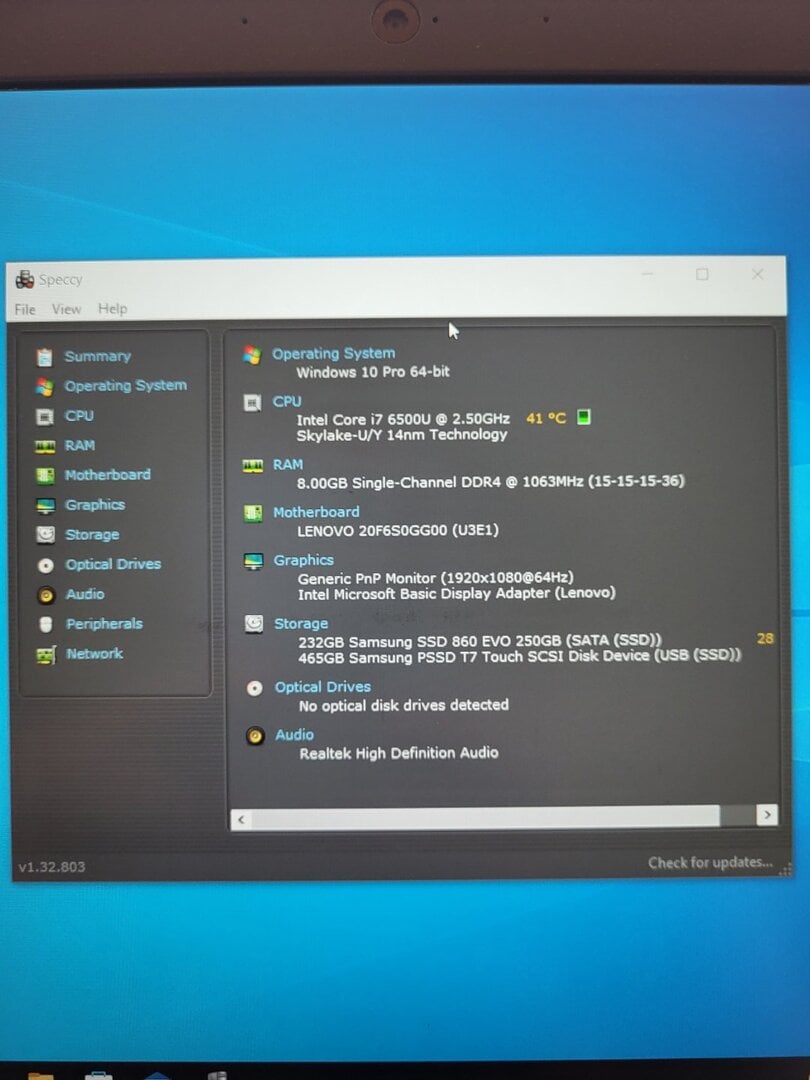
Task: Click Optical Drives heading link in summary
Action: point(323,687)
